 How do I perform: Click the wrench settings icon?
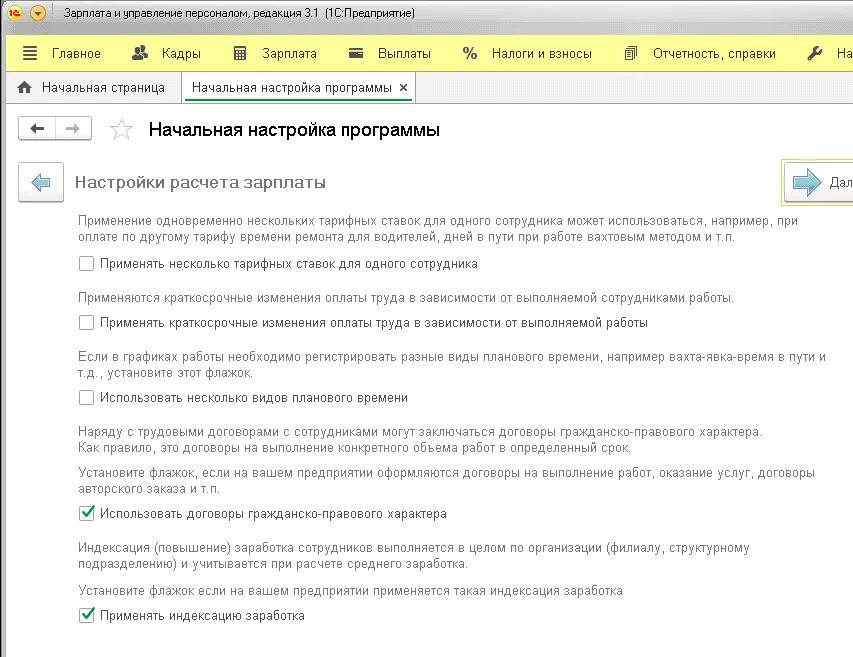(814, 53)
